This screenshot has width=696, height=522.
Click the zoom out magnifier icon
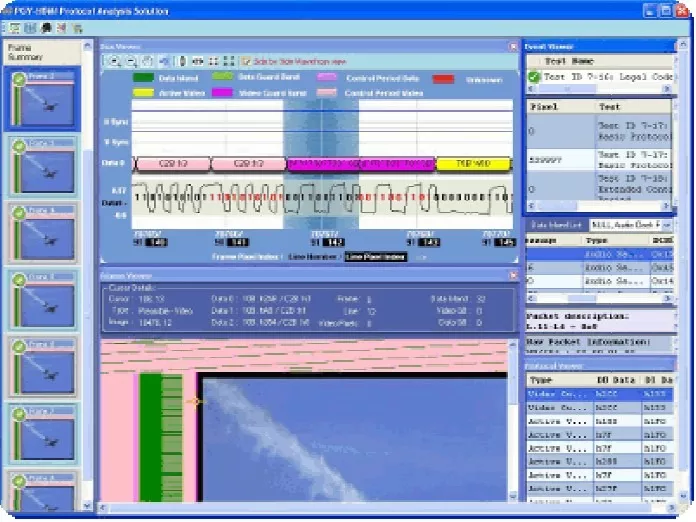[x=130, y=61]
